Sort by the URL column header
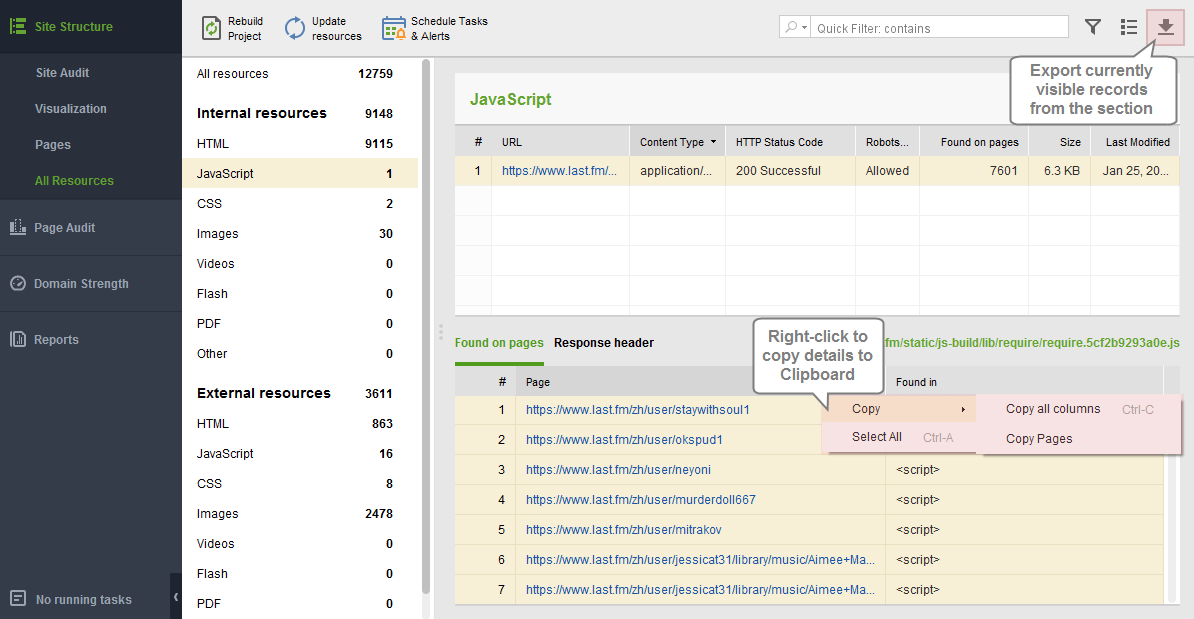The image size is (1194, 619). [x=560, y=142]
